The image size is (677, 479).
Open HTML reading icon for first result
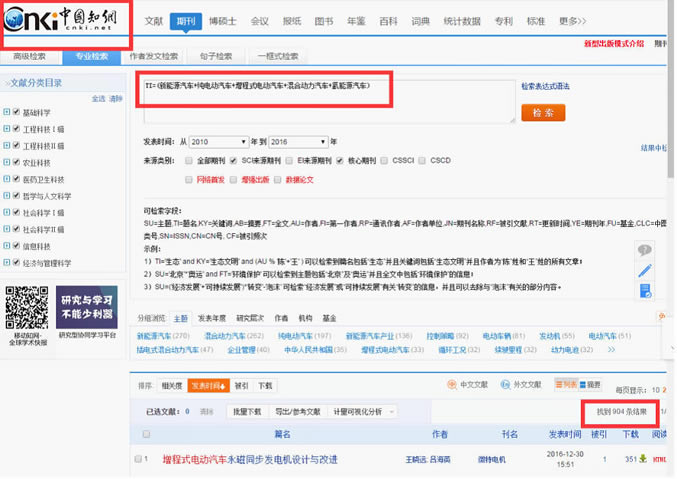click(x=660, y=459)
